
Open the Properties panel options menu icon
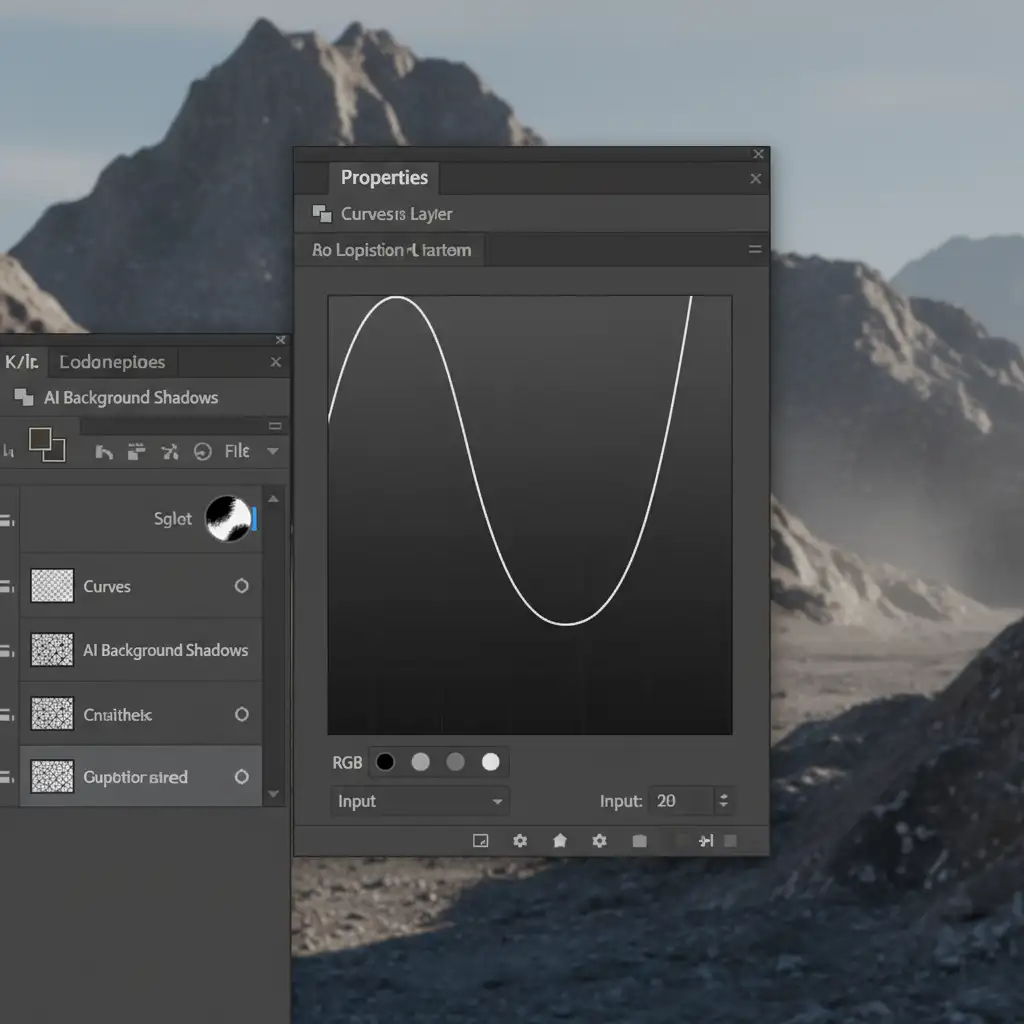[x=756, y=250]
